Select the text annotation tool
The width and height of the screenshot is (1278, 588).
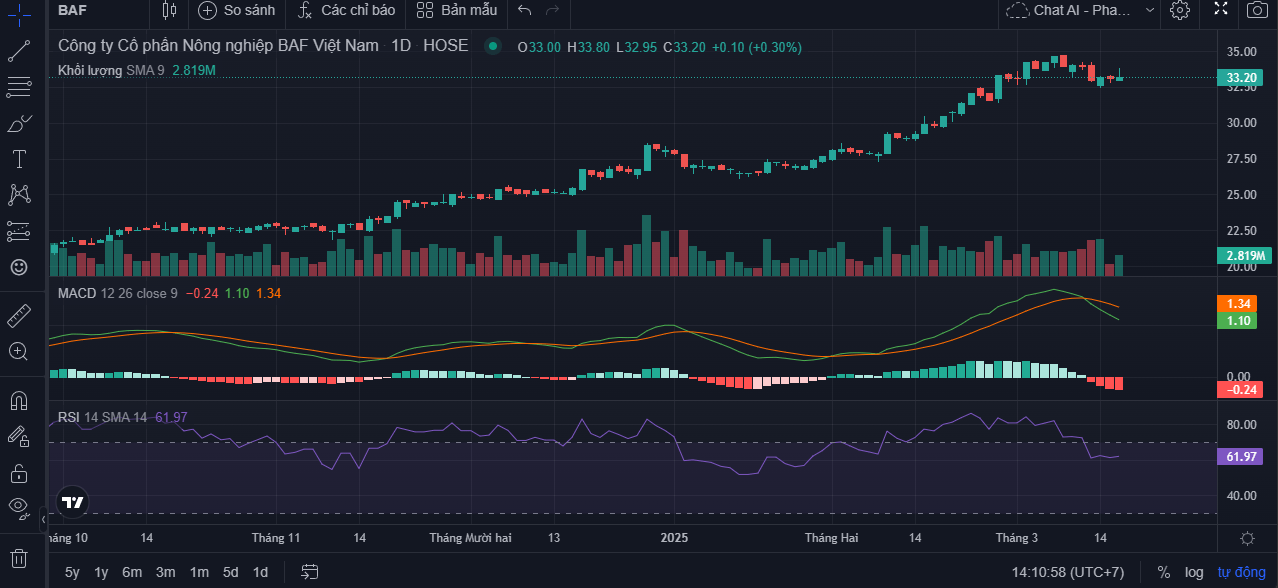click(x=19, y=159)
